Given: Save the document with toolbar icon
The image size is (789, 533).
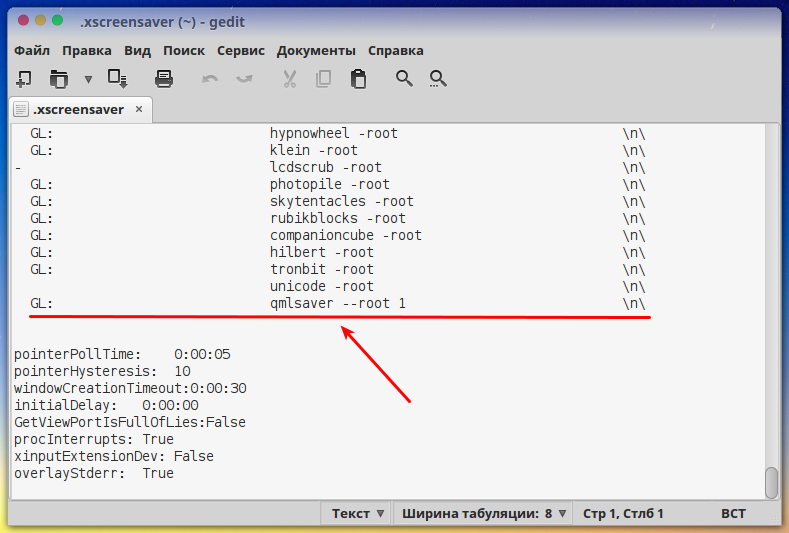Looking at the screenshot, I should coord(118,79).
